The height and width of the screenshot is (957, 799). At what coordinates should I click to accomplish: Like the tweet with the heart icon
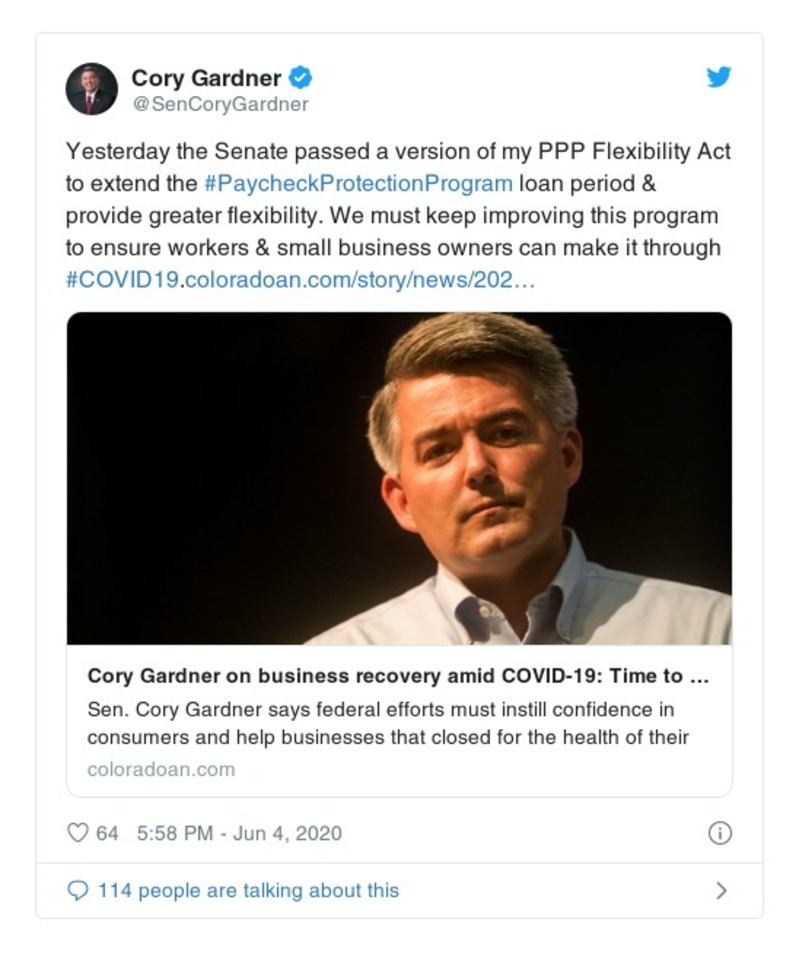(77, 833)
